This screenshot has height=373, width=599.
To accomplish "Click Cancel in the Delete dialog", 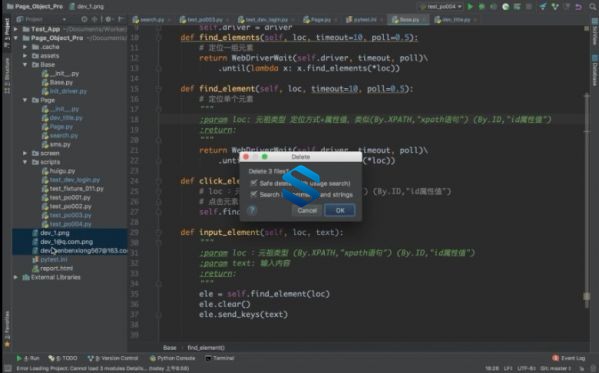I will point(307,210).
